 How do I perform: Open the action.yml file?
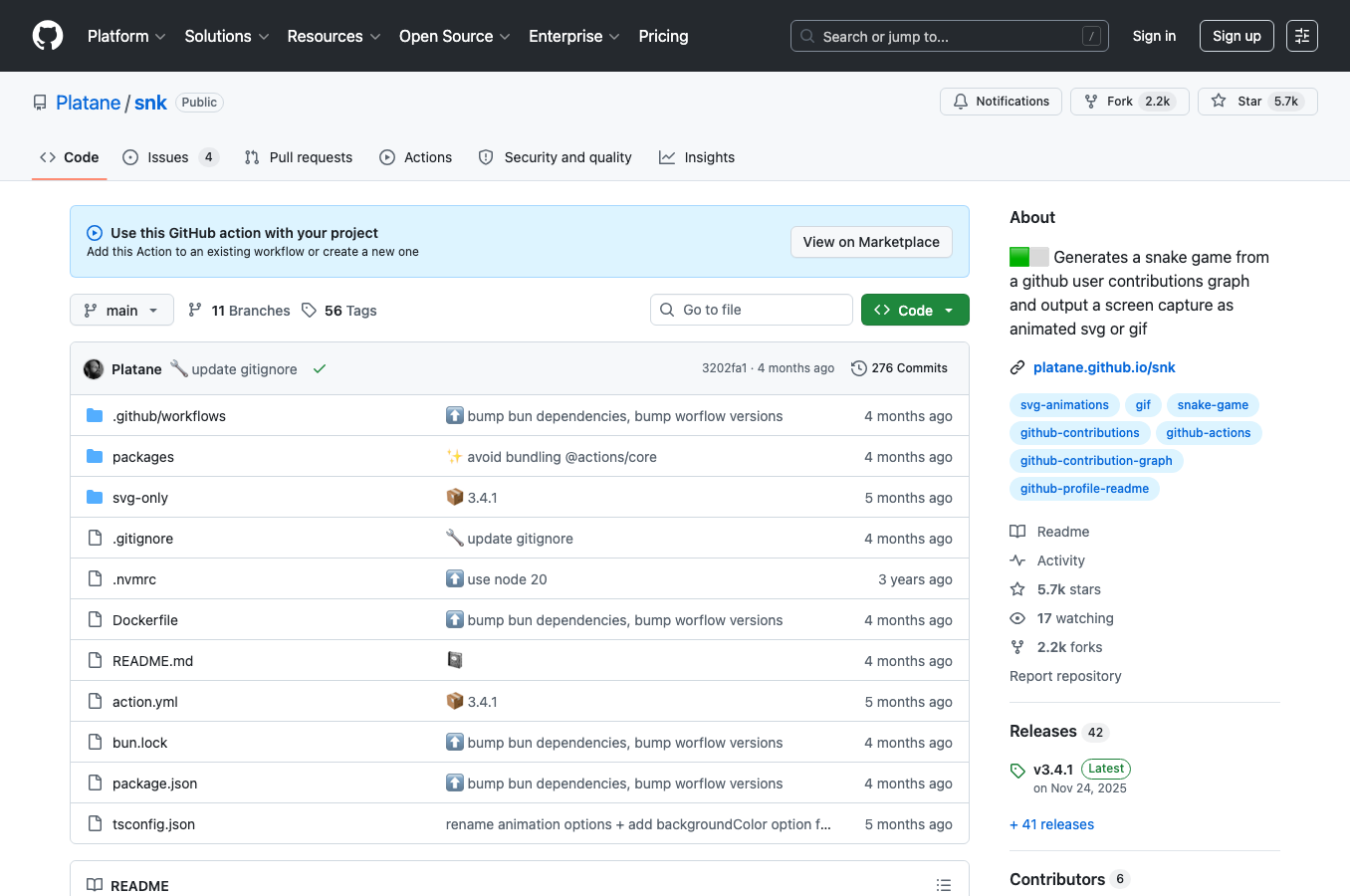point(145,702)
